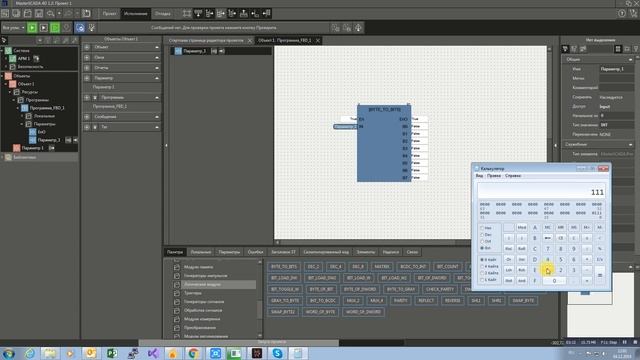Click the zoom magnifier icon in top toolbar
Image resolution: width=640 pixels, height=360 pixels.
point(51,13)
